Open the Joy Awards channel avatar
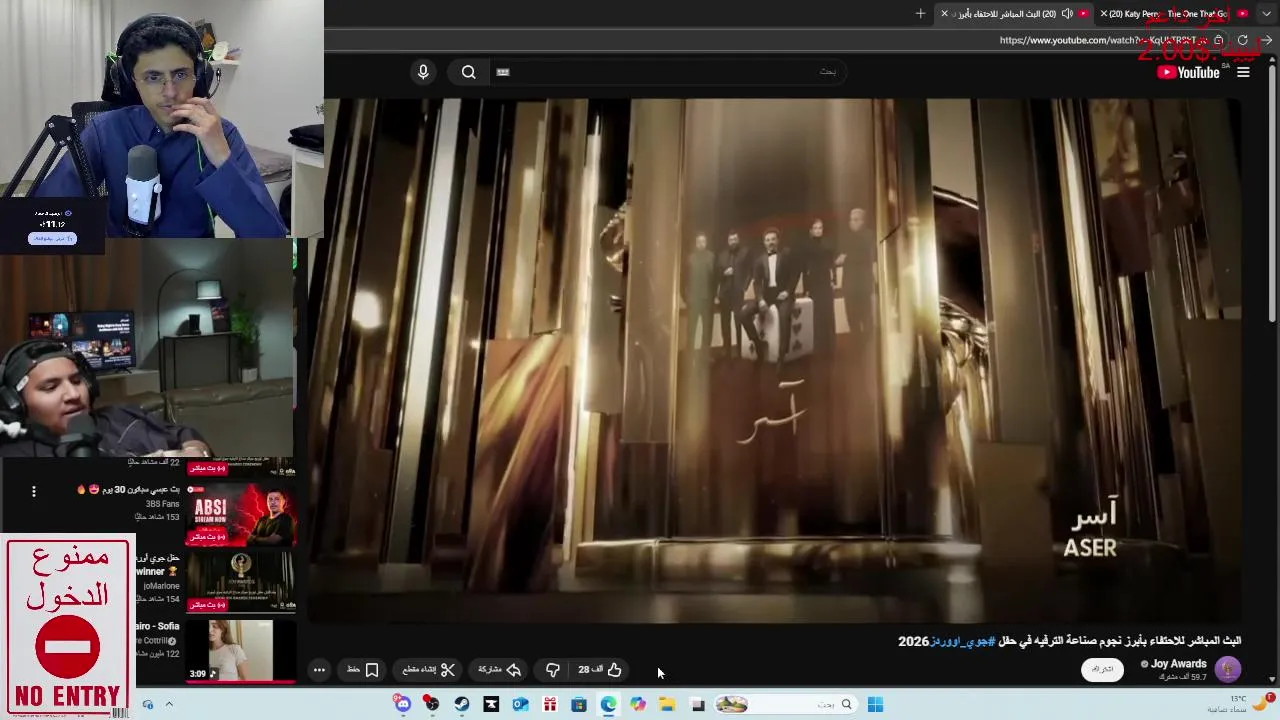 click(x=1228, y=669)
